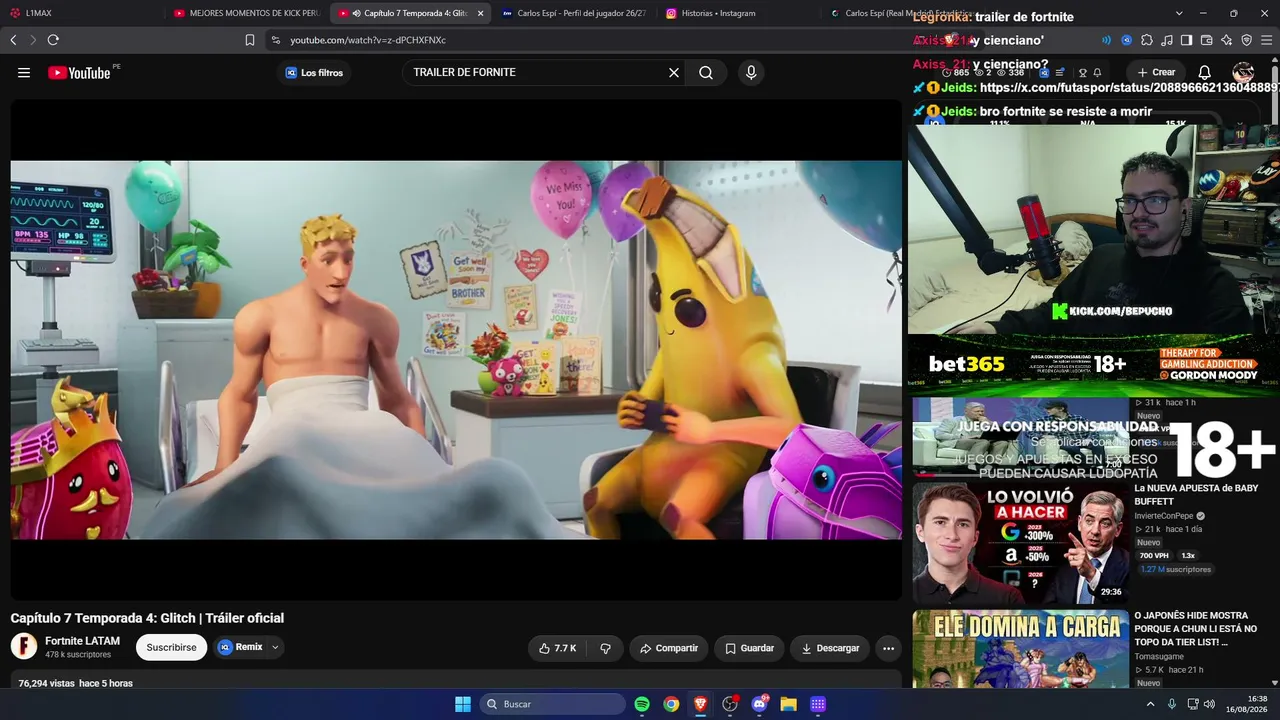Open Discord from the taskbar

point(759,704)
